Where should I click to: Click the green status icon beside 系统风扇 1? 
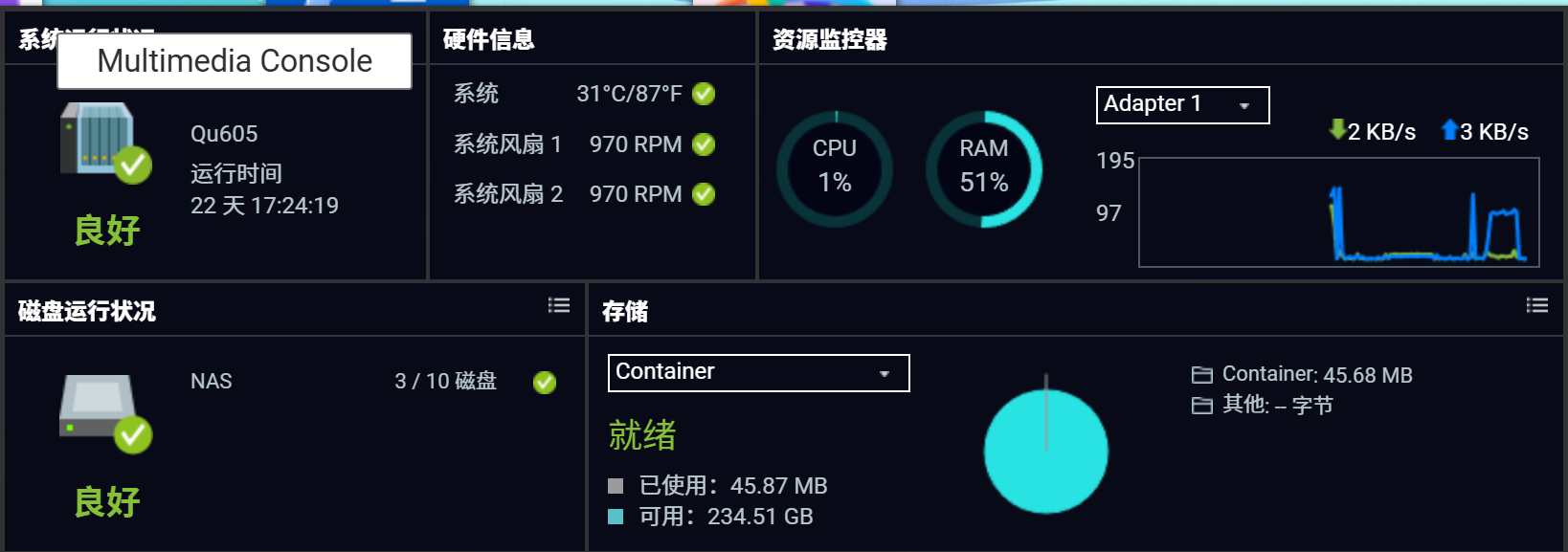(704, 144)
